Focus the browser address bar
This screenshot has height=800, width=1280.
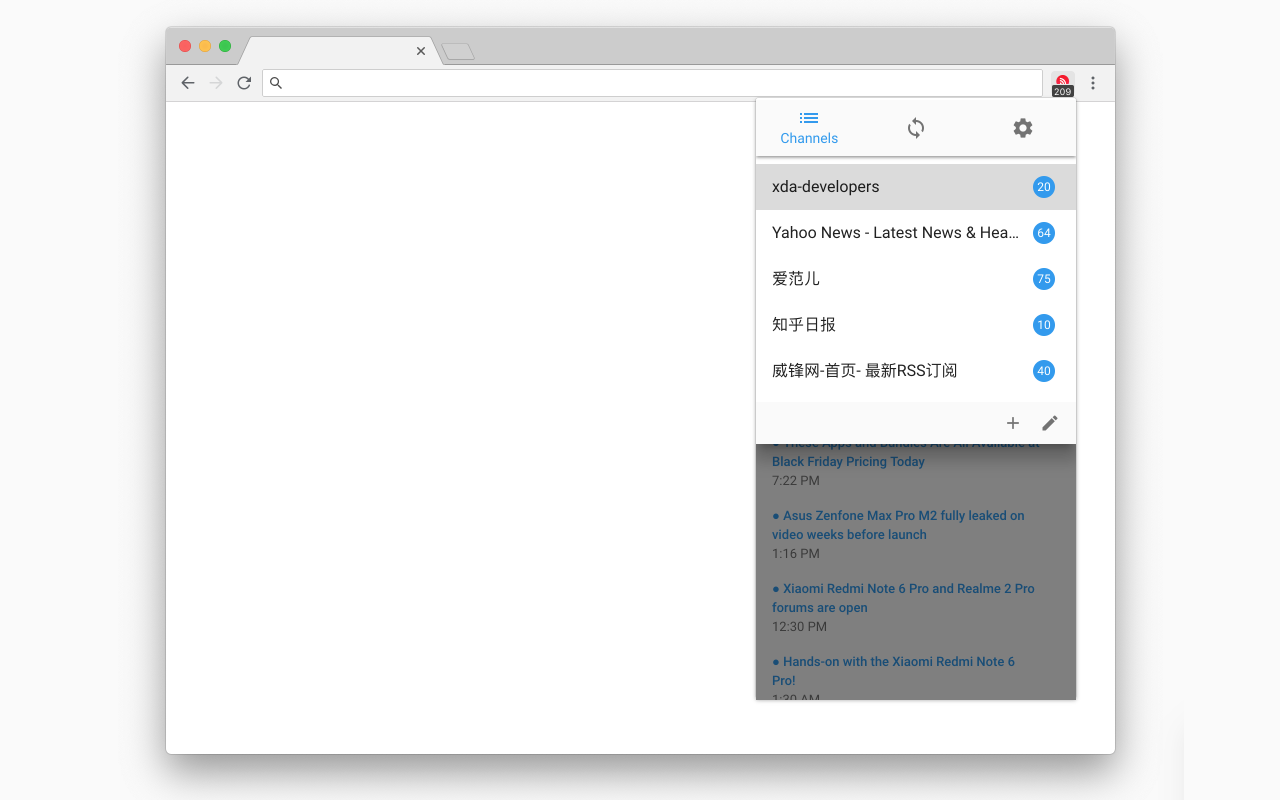click(652, 83)
